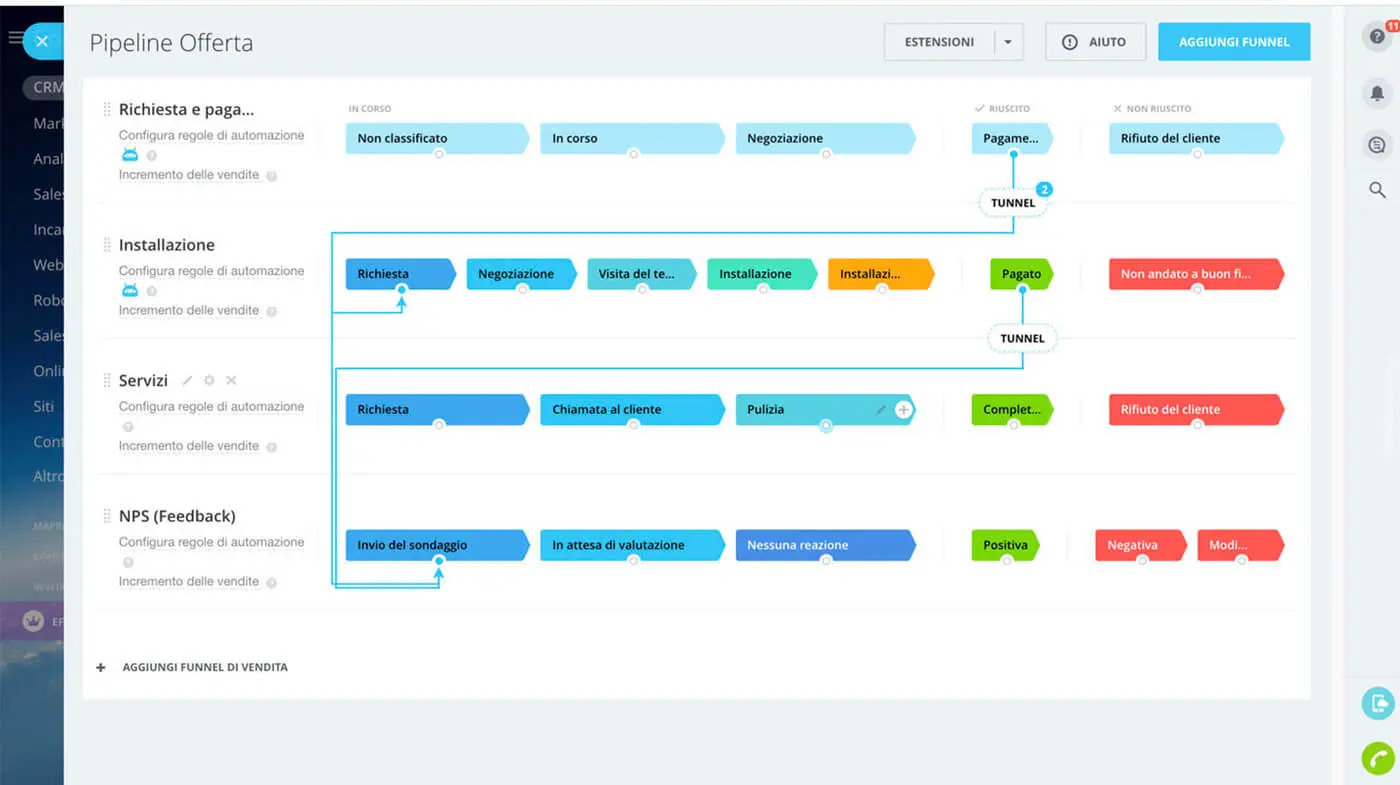Click the Richiesta e paga... funnel title
The height and width of the screenshot is (785, 1400).
[186, 109]
